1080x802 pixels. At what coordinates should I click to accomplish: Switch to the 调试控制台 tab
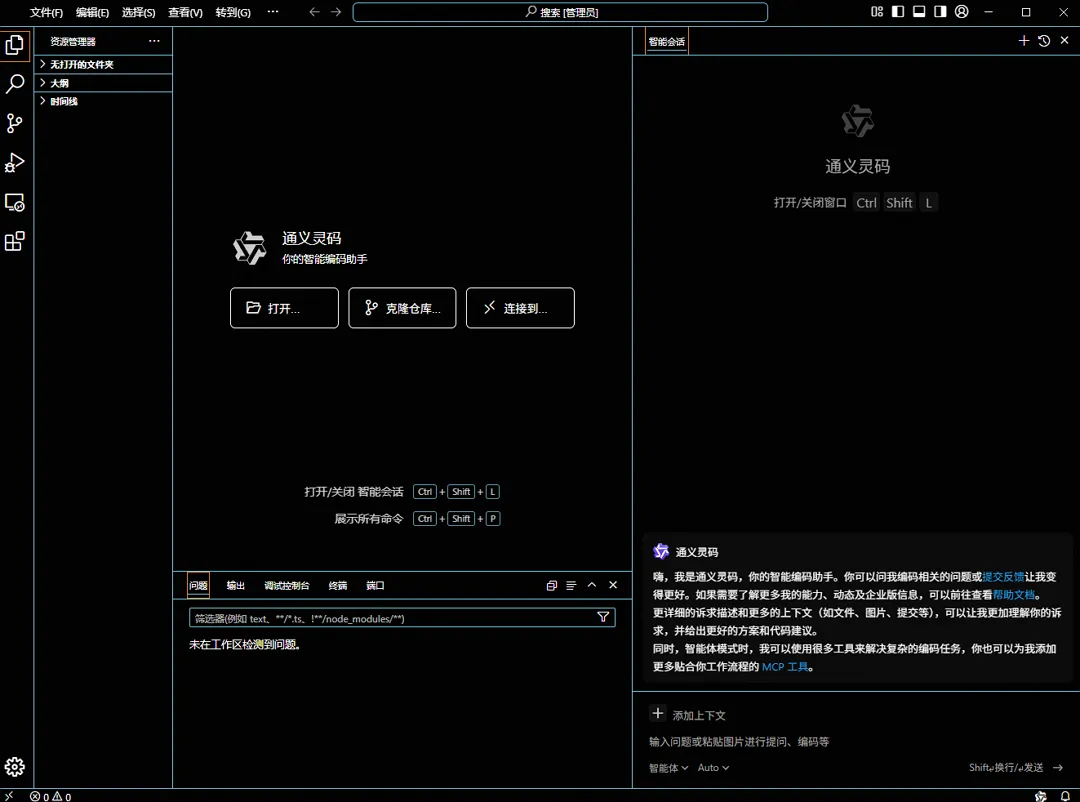pos(287,586)
